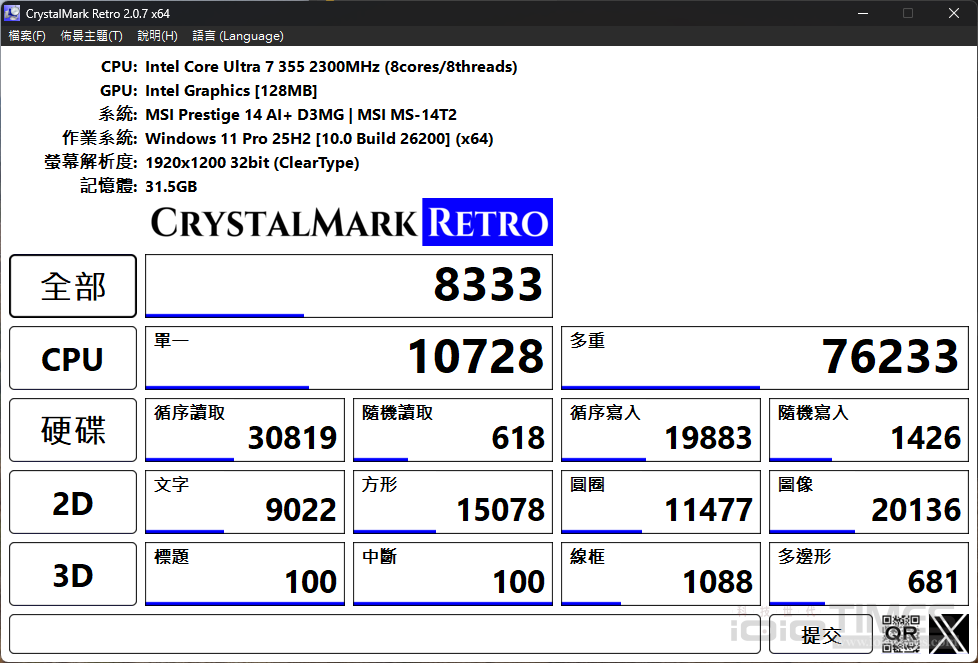This screenshot has width=978, height=663.
Task: Click the CrystalMark Retro logo banner
Action: pos(350,222)
